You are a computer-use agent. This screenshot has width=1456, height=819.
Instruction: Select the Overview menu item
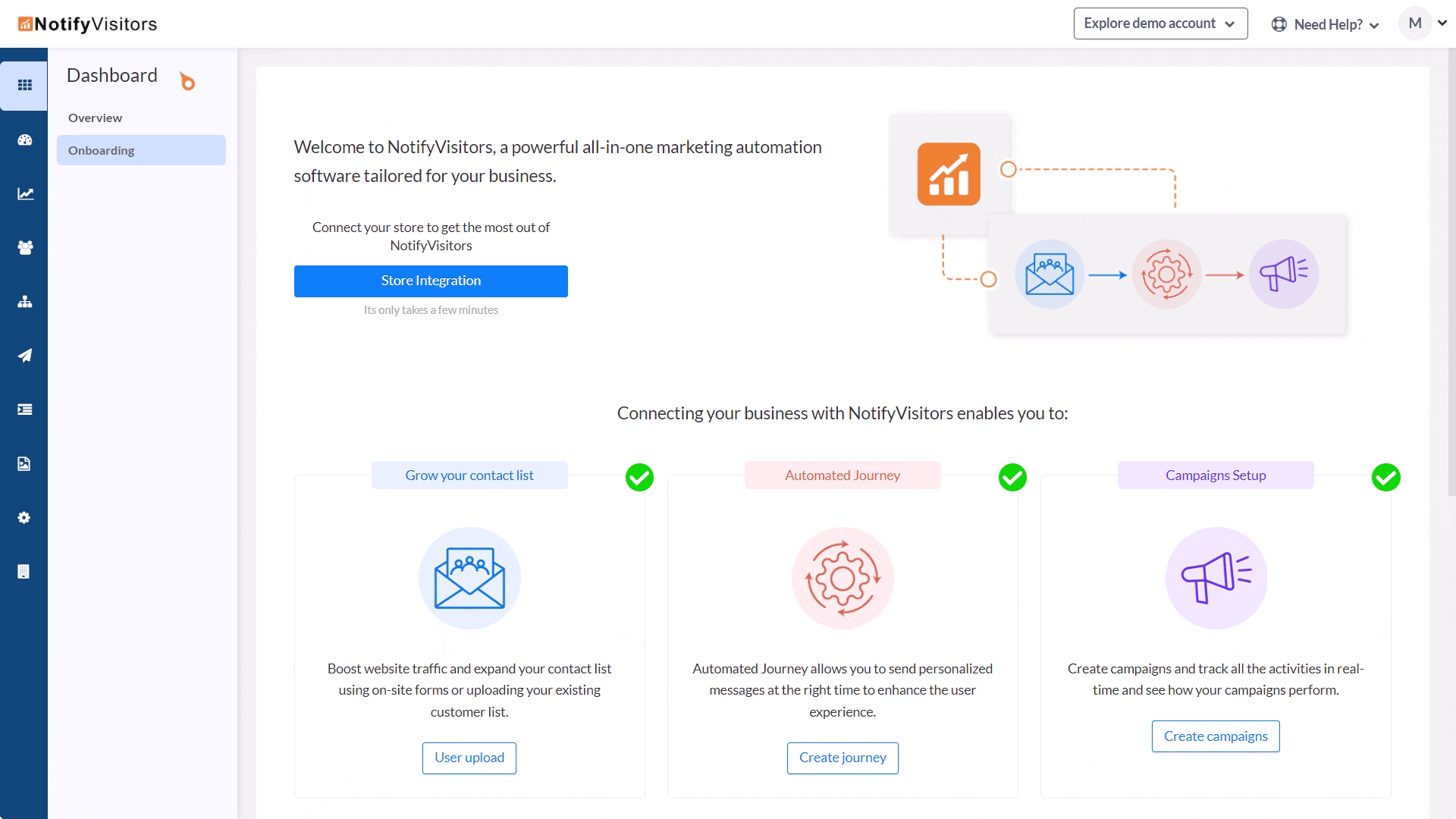coord(96,118)
